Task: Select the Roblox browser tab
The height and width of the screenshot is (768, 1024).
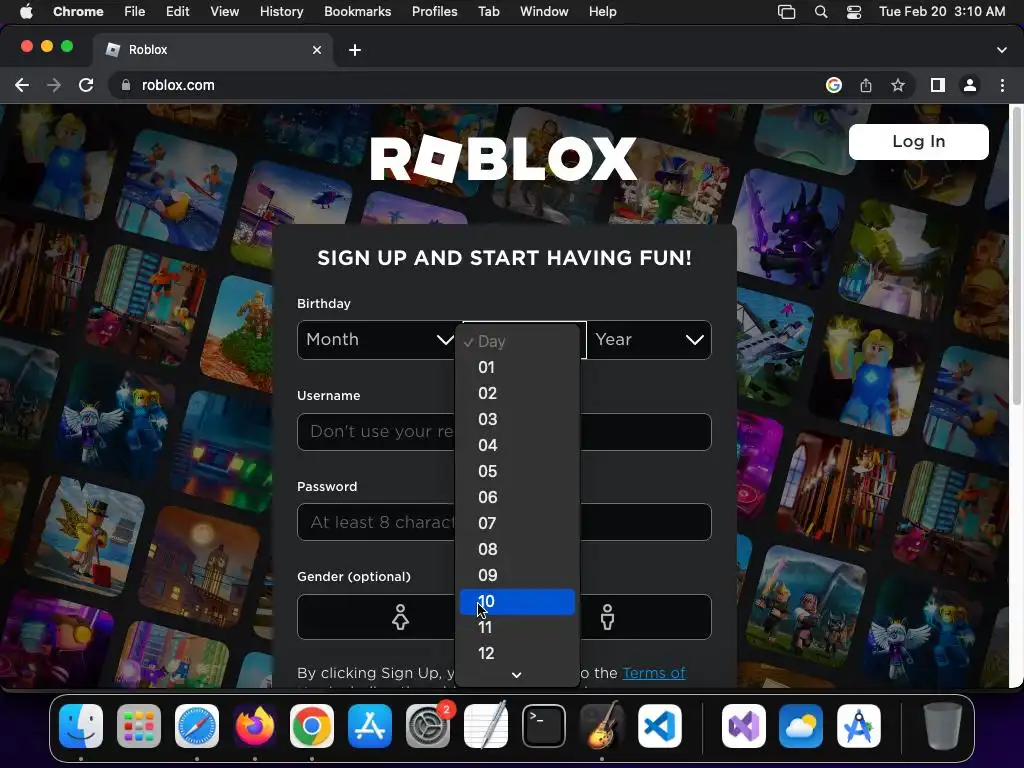Action: (212, 50)
